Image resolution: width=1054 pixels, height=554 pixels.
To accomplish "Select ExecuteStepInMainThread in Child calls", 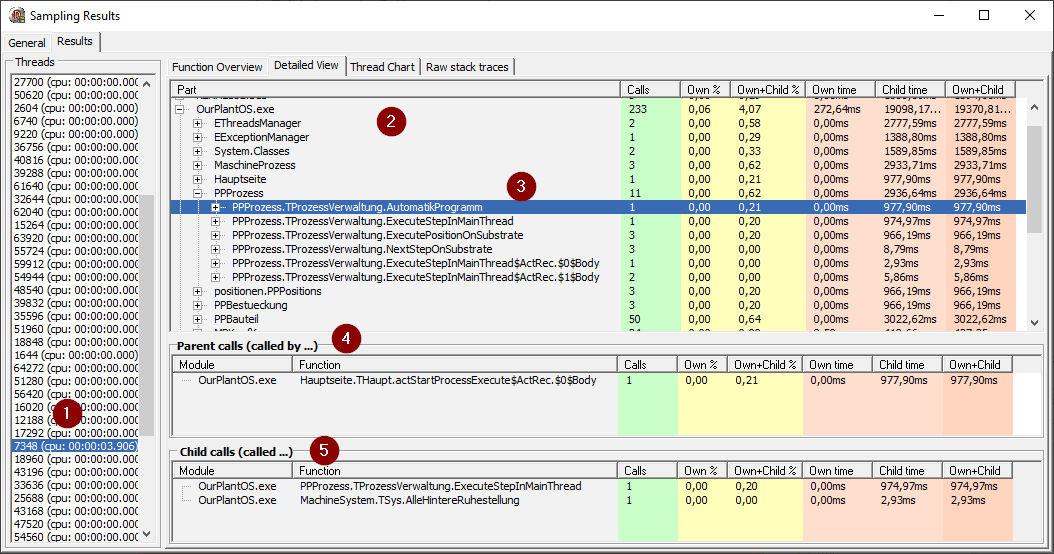I will tap(440, 486).
